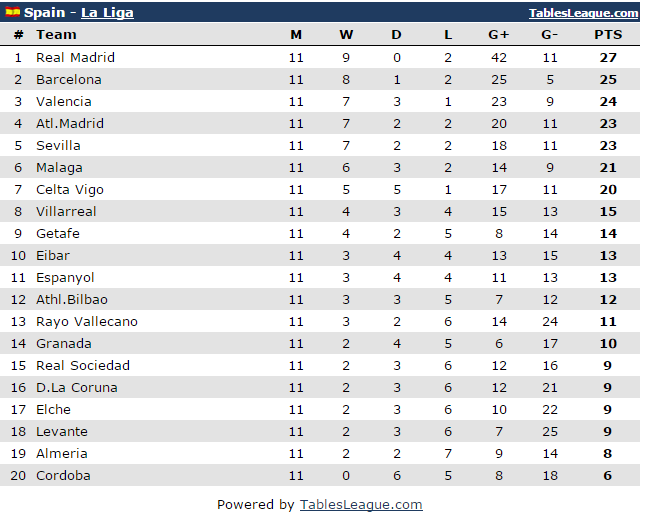Select Villarreal in the standings
The width and height of the screenshot is (651, 527).
click(x=66, y=212)
